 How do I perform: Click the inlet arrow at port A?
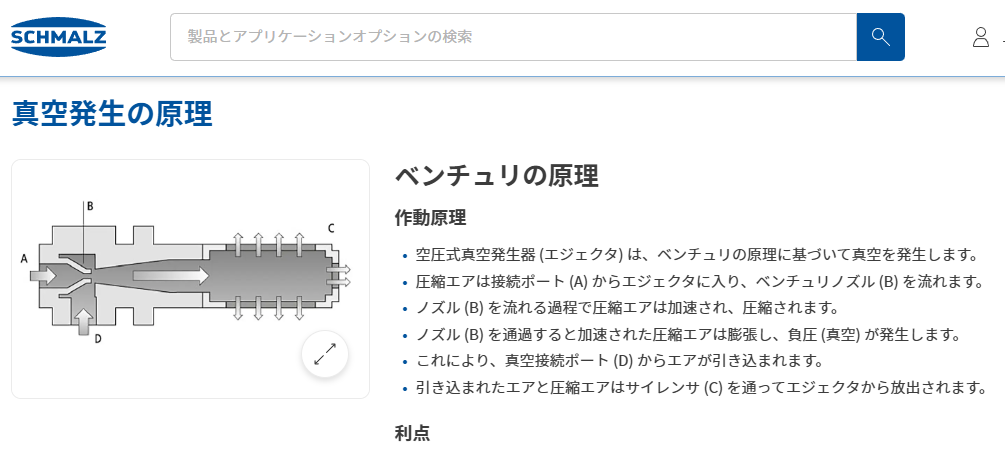44,275
